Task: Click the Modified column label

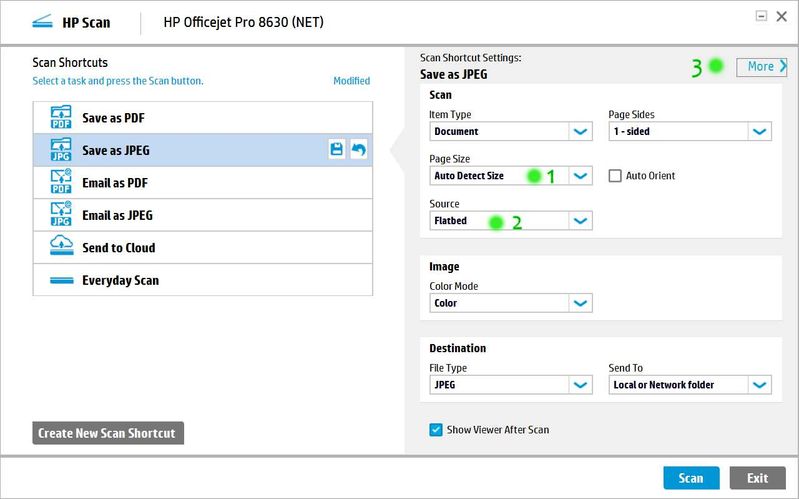Action: (352, 81)
